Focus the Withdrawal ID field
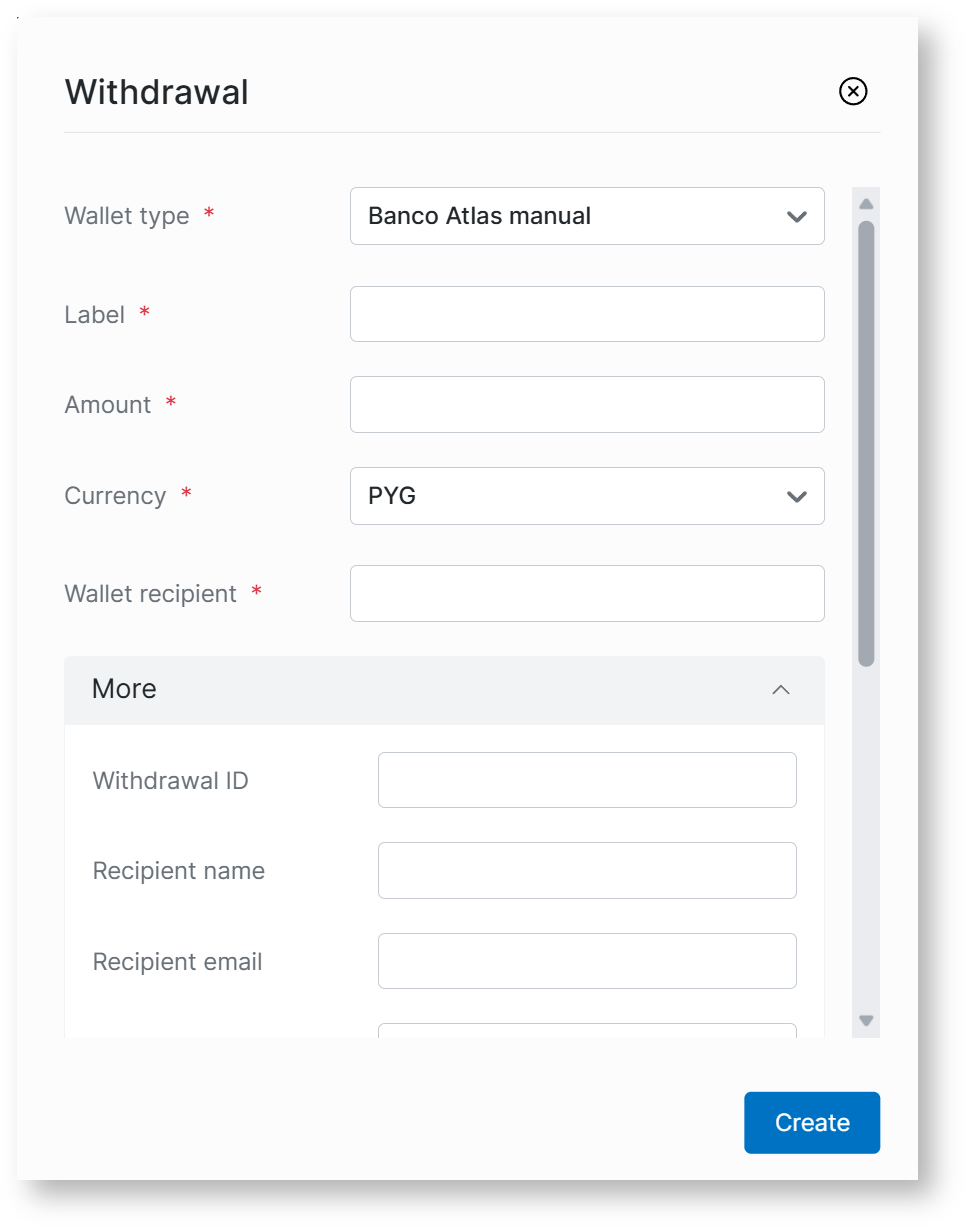 tap(586, 780)
